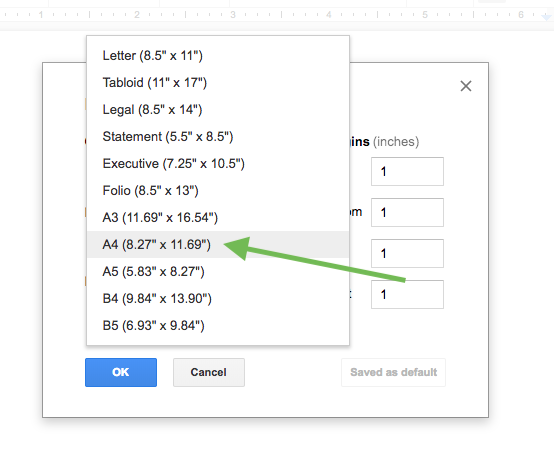This screenshot has width=554, height=455.
Task: Edit the bottom margin input field
Action: pos(407,212)
